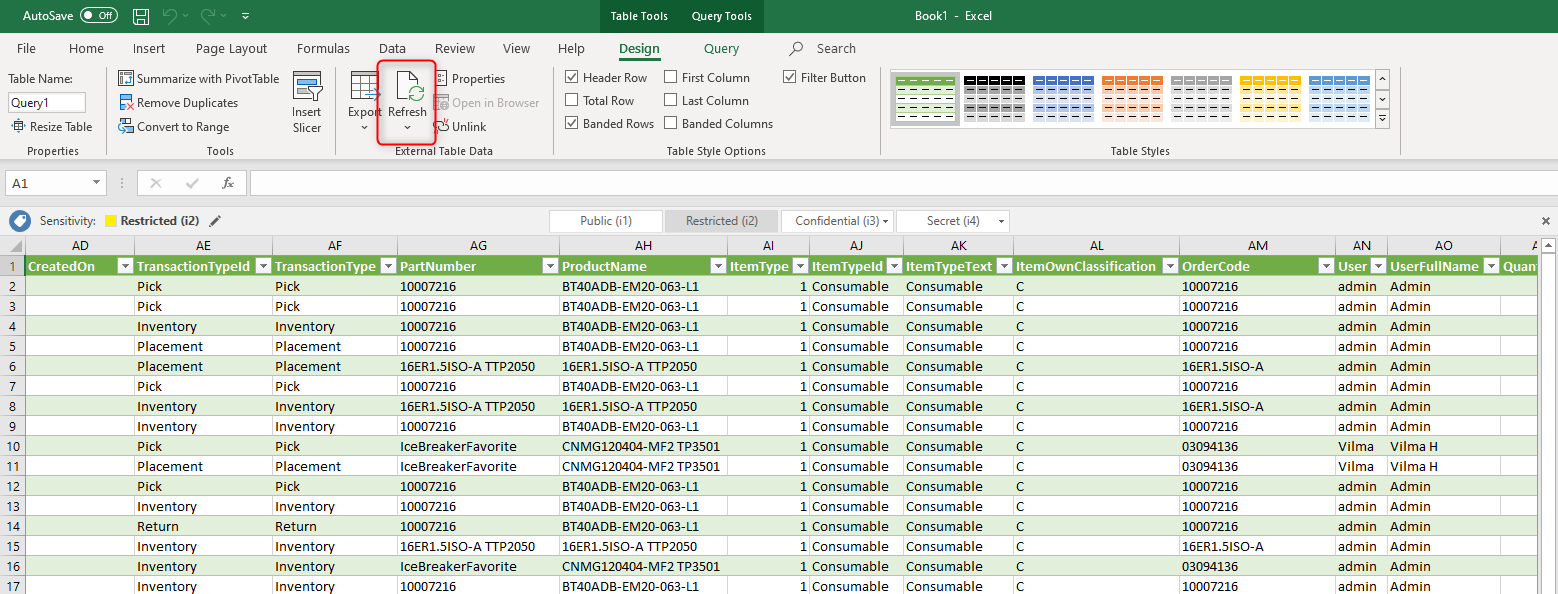Click the Unlink icon
This screenshot has width=1558, height=594.
pyautogui.click(x=441, y=126)
